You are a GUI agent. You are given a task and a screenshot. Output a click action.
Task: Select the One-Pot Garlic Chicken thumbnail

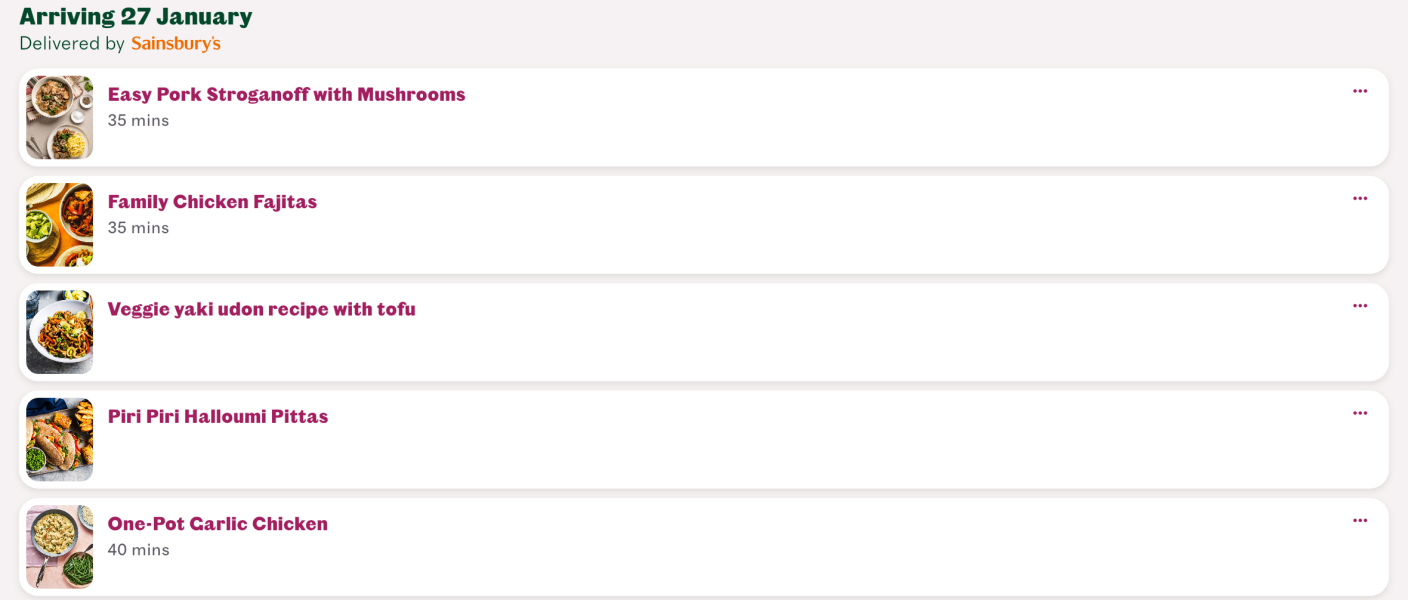coord(60,546)
